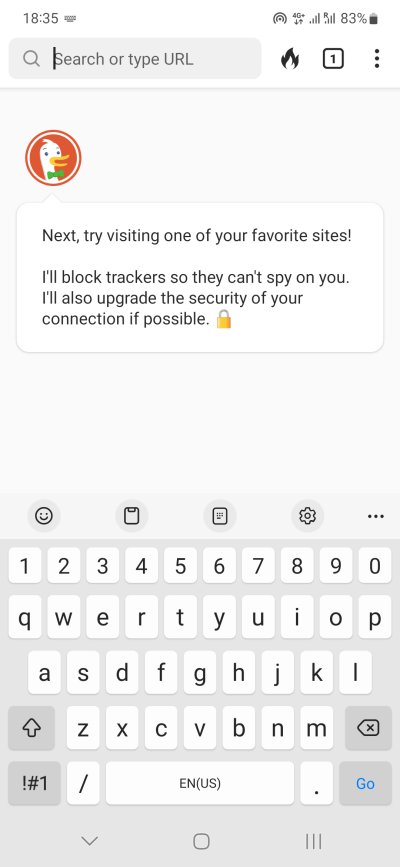Image resolution: width=400 pixels, height=867 pixels.
Task: Tap the search magnifier icon in address bar
Action: coord(32,59)
